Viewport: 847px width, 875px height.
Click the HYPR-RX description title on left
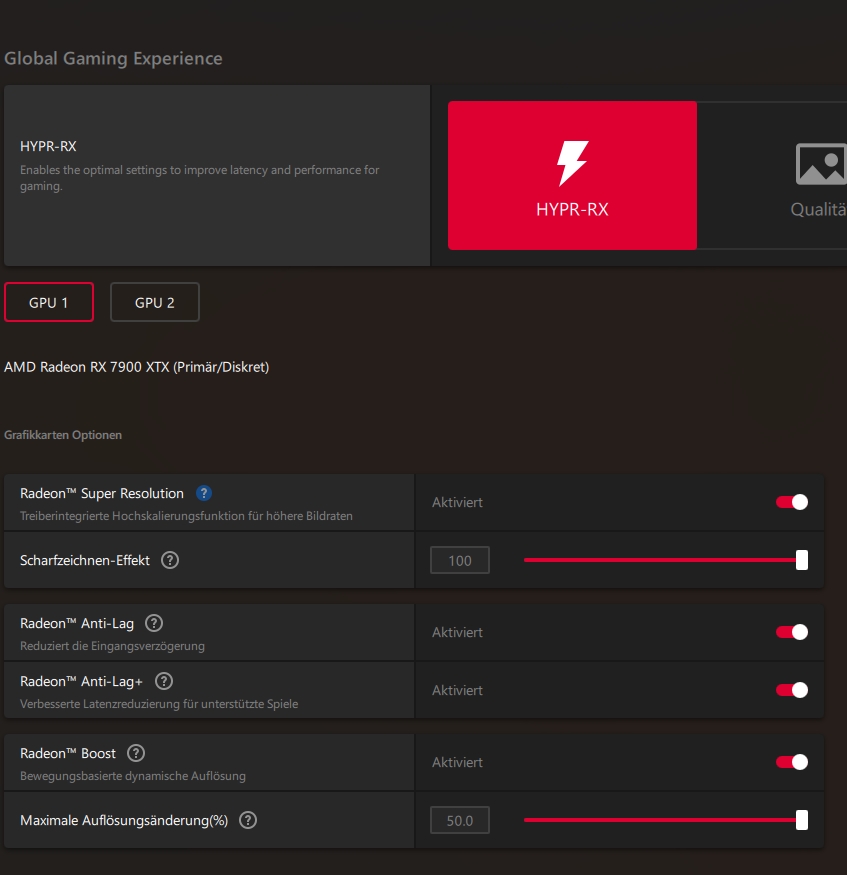pos(48,146)
